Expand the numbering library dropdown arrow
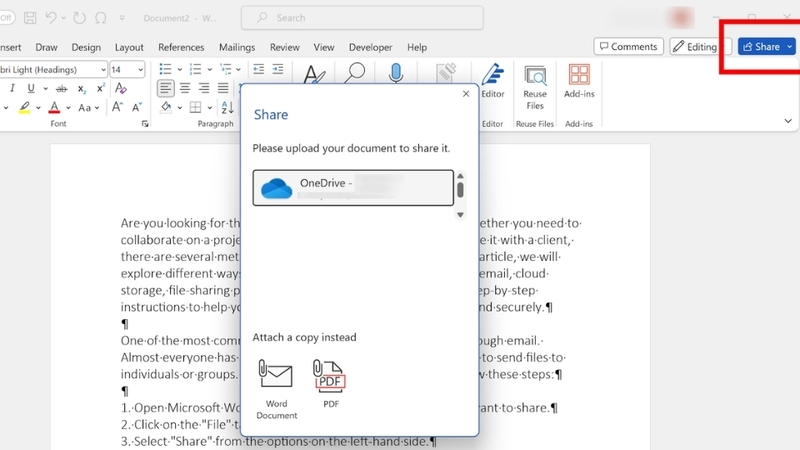 (x=209, y=69)
